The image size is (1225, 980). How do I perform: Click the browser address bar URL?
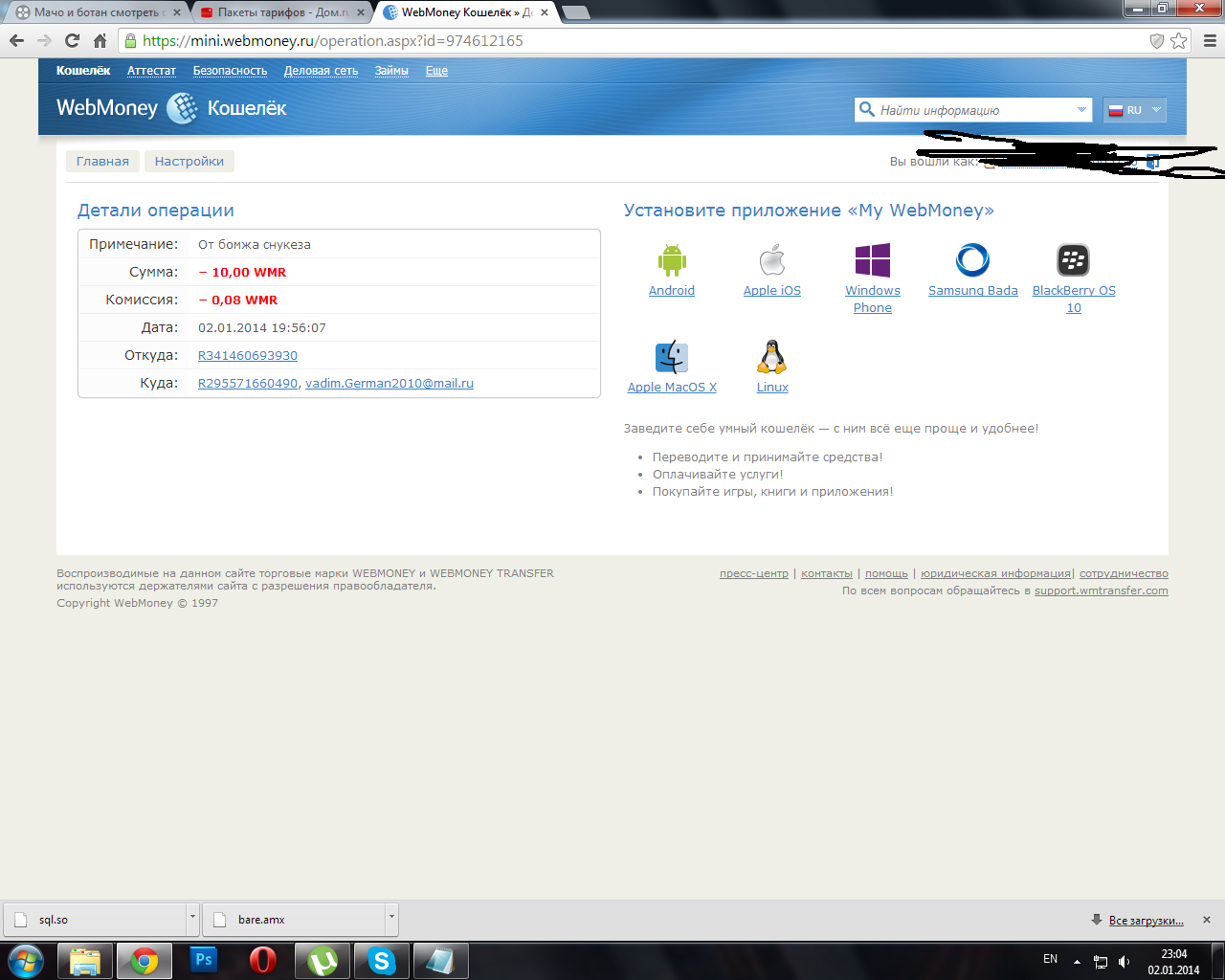pos(333,40)
